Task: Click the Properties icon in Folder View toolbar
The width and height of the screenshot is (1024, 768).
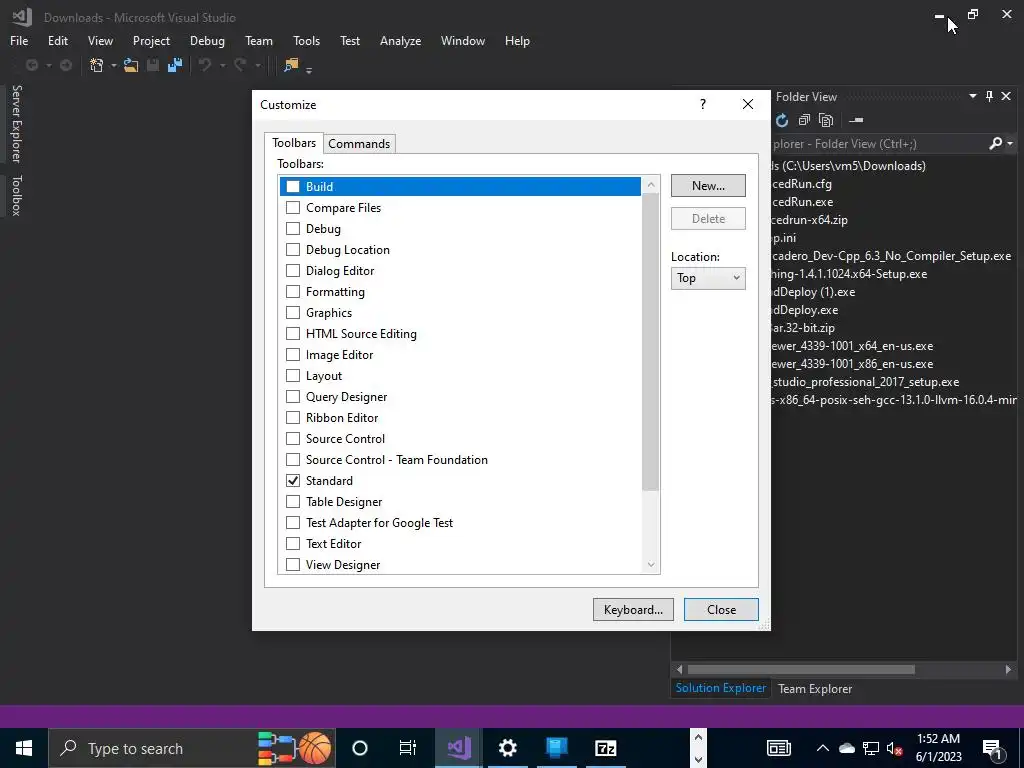Action: point(856,120)
